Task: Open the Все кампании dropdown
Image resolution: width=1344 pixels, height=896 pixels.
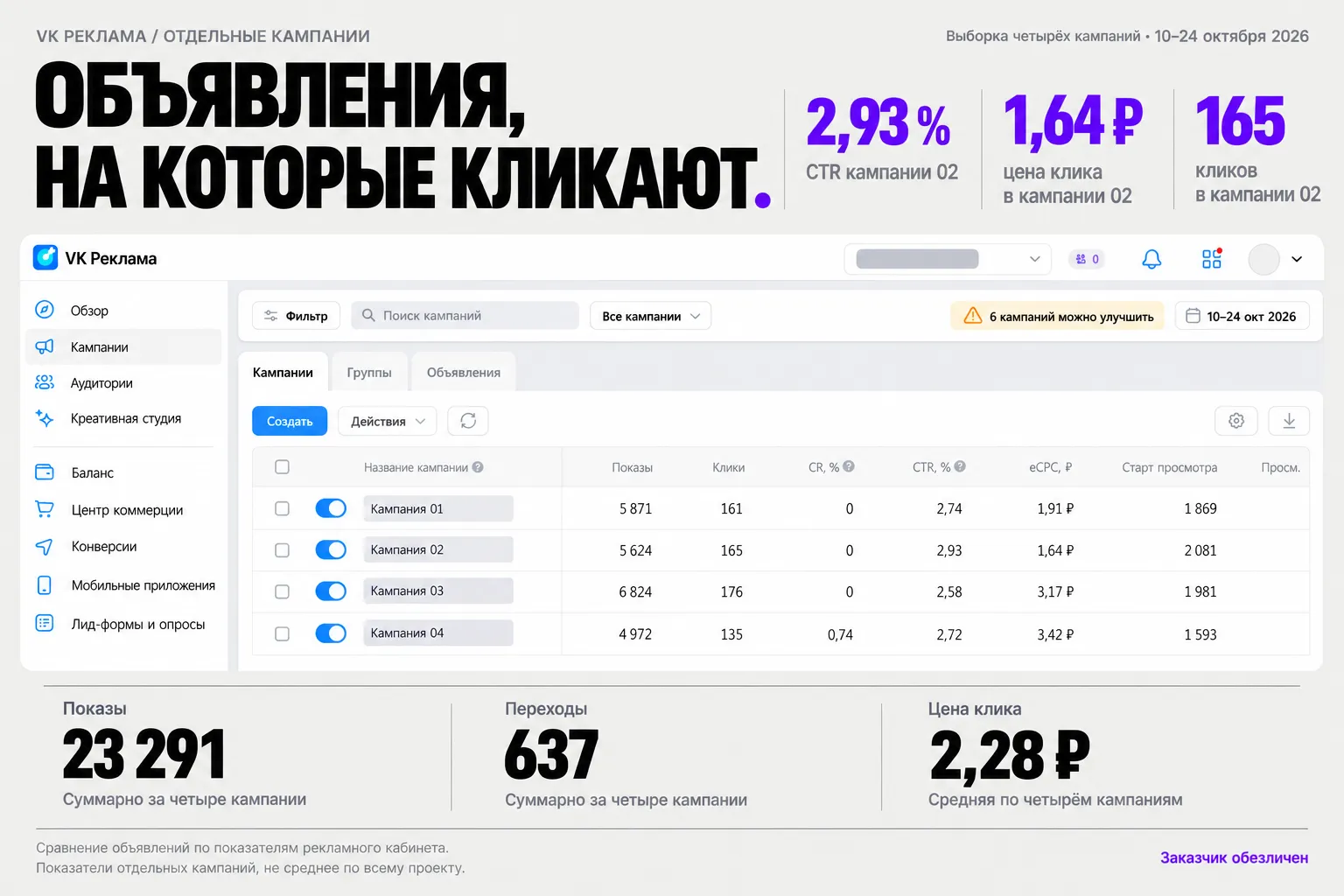Action: pos(650,316)
